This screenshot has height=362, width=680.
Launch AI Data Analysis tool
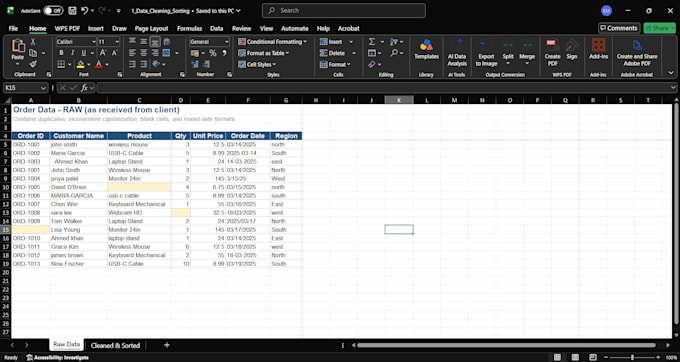[x=457, y=52]
